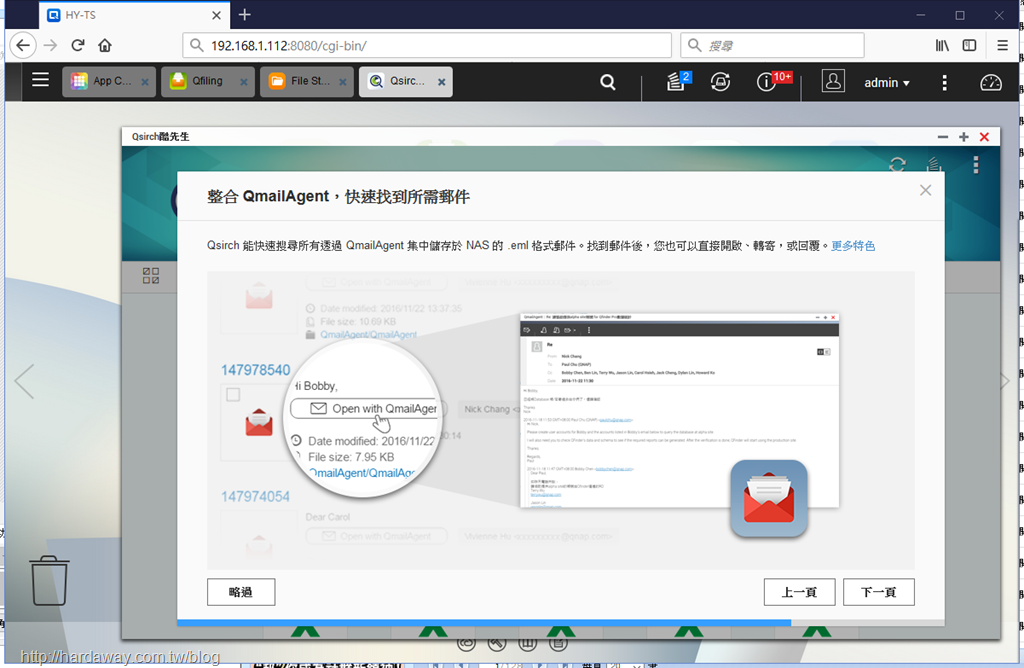Click the 下一頁 next page button
The height and width of the screenshot is (668, 1024).
pos(878,592)
